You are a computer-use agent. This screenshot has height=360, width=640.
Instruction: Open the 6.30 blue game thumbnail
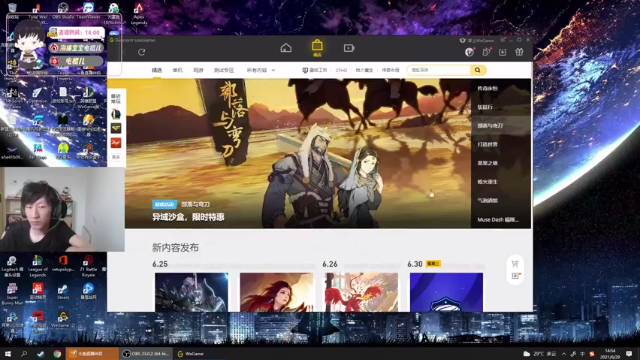coord(446,292)
